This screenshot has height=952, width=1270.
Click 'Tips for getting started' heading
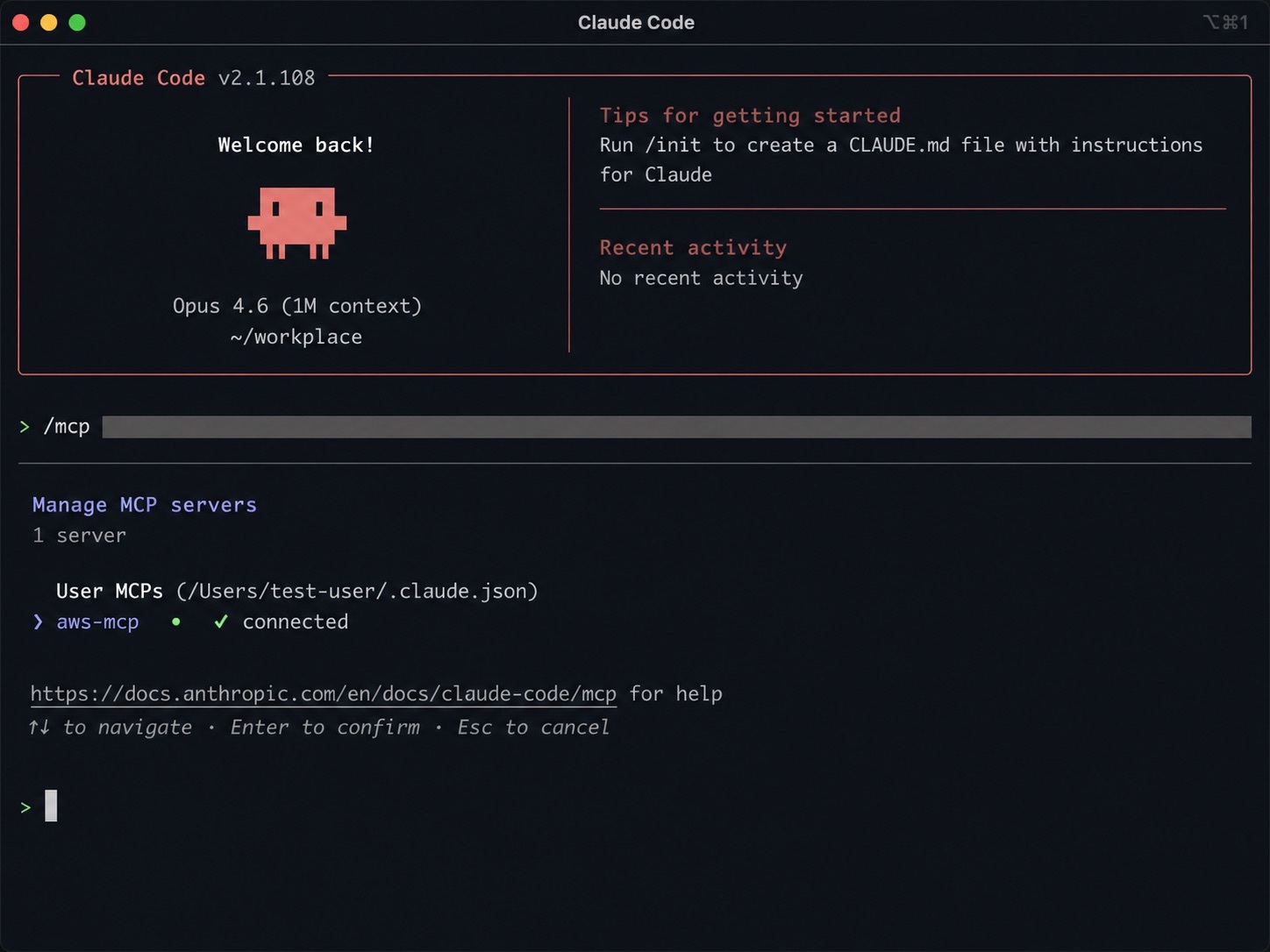coord(750,116)
